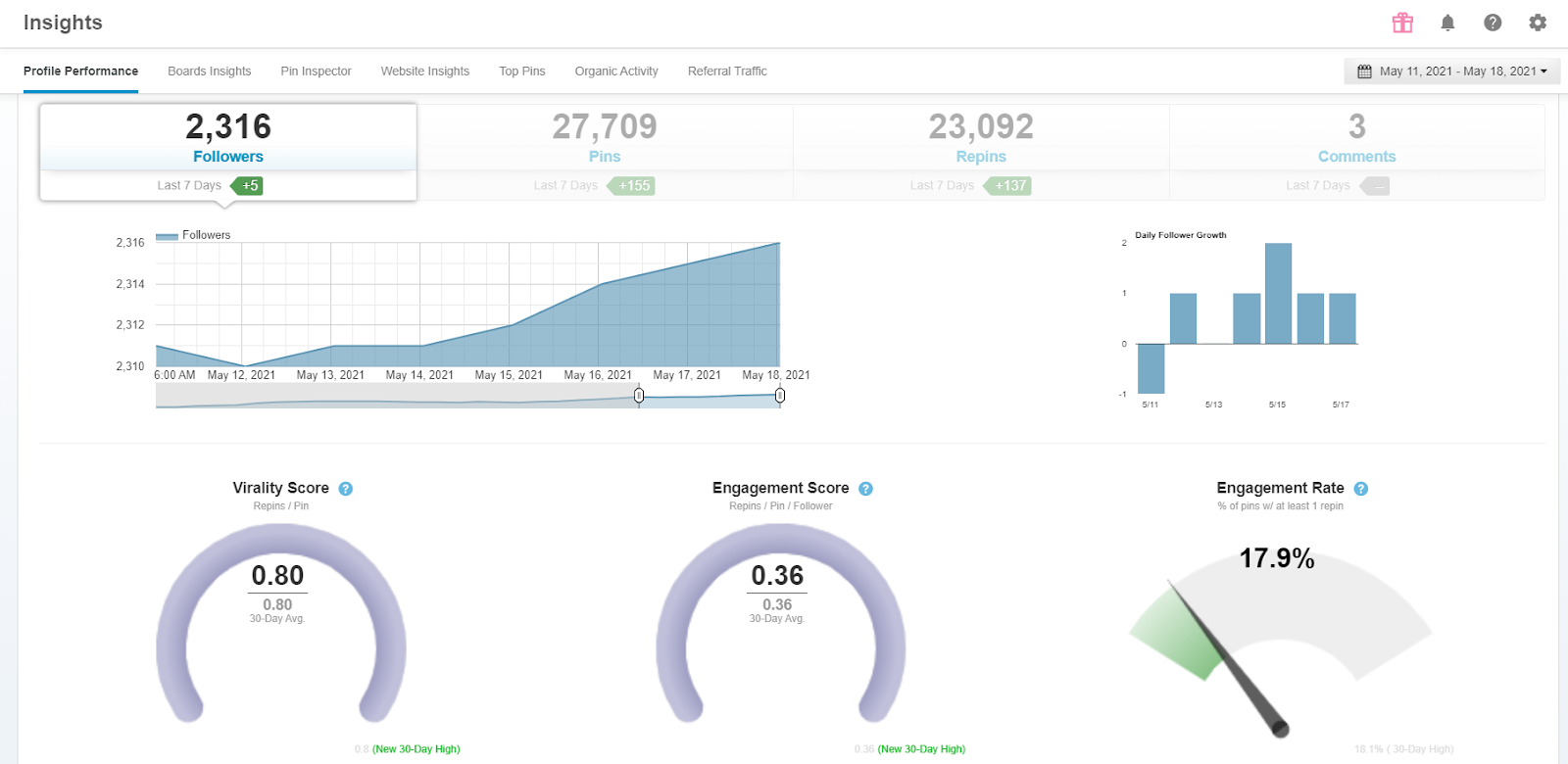The image size is (1568, 764).
Task: Click the tallest bar in Daily Follower Growth
Action: coord(1278,293)
